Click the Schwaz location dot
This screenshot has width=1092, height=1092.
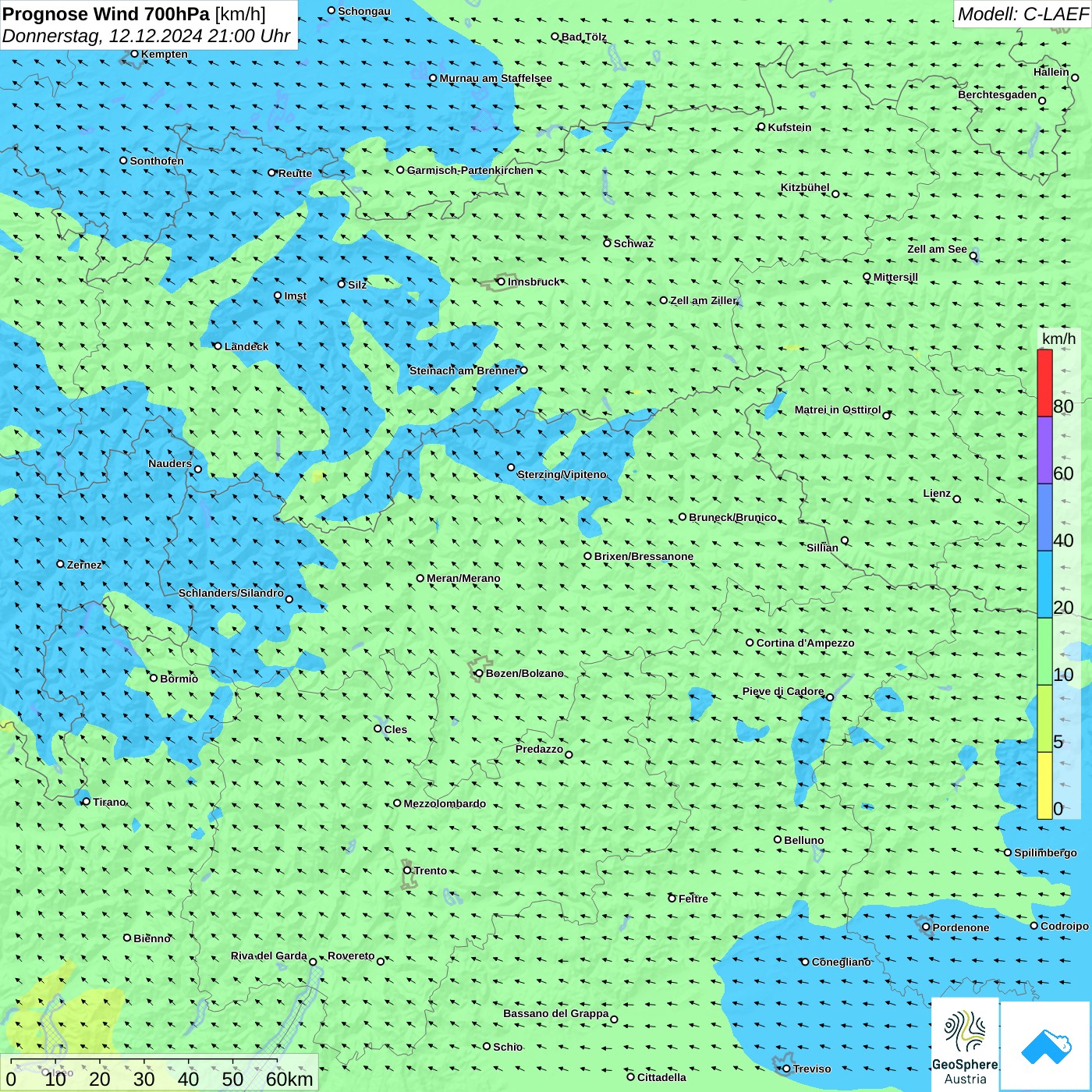coord(608,243)
